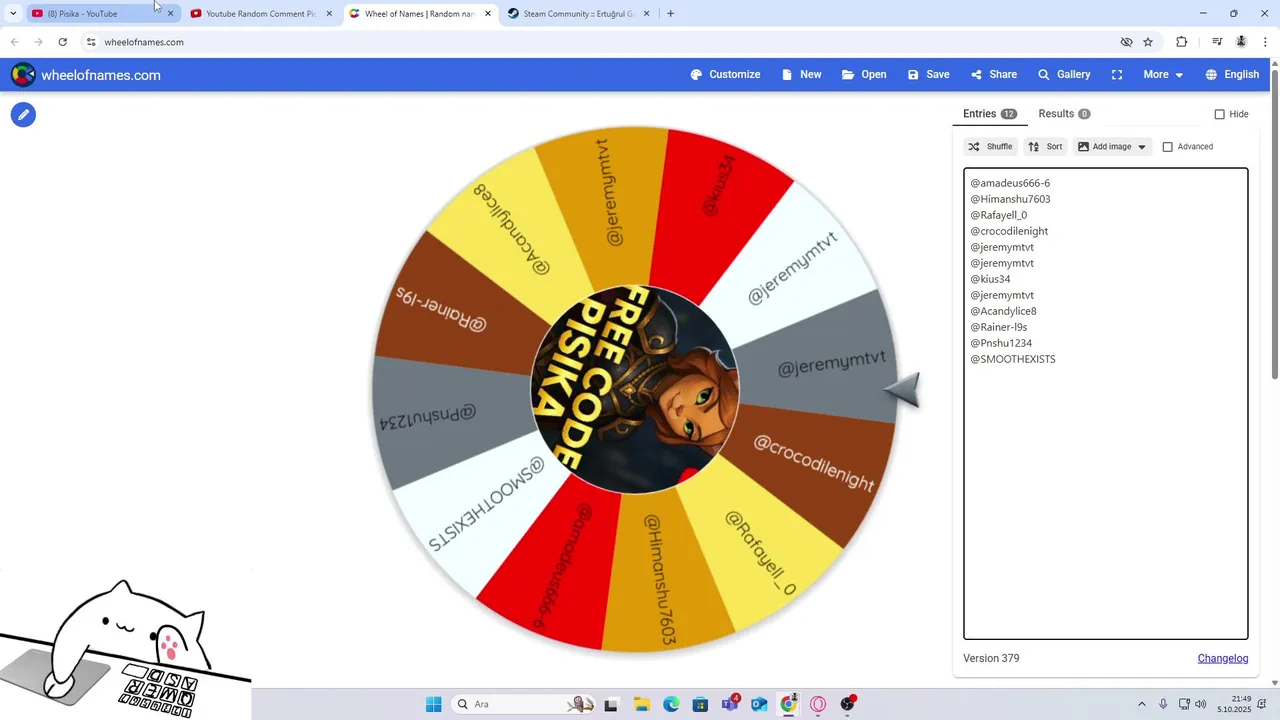Open File Explorer from the taskbar
The height and width of the screenshot is (720, 1280).
(x=641, y=704)
